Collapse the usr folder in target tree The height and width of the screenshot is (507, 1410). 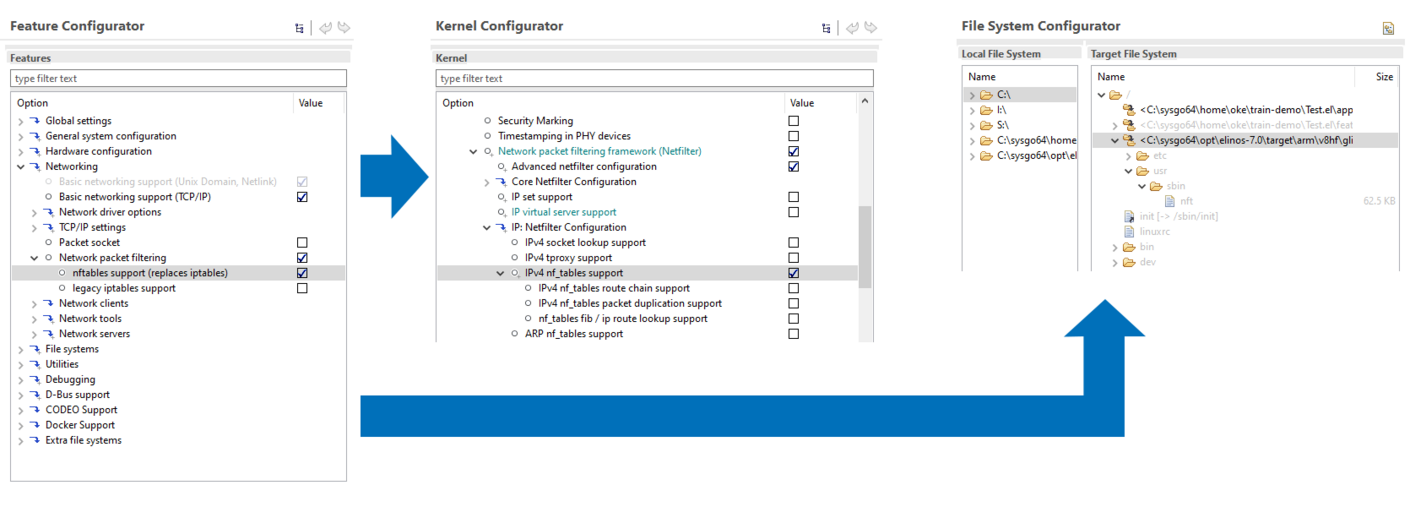pyautogui.click(x=1128, y=171)
